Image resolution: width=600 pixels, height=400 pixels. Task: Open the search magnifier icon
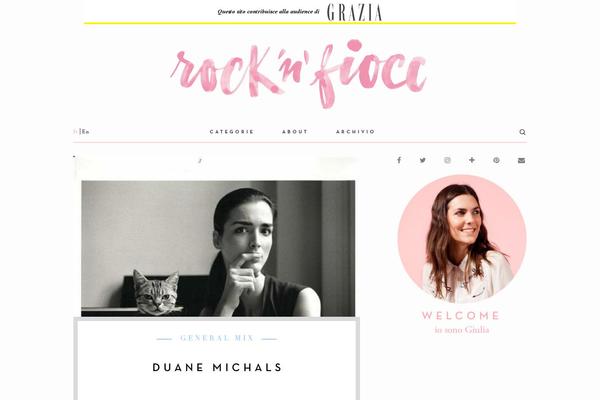click(522, 132)
